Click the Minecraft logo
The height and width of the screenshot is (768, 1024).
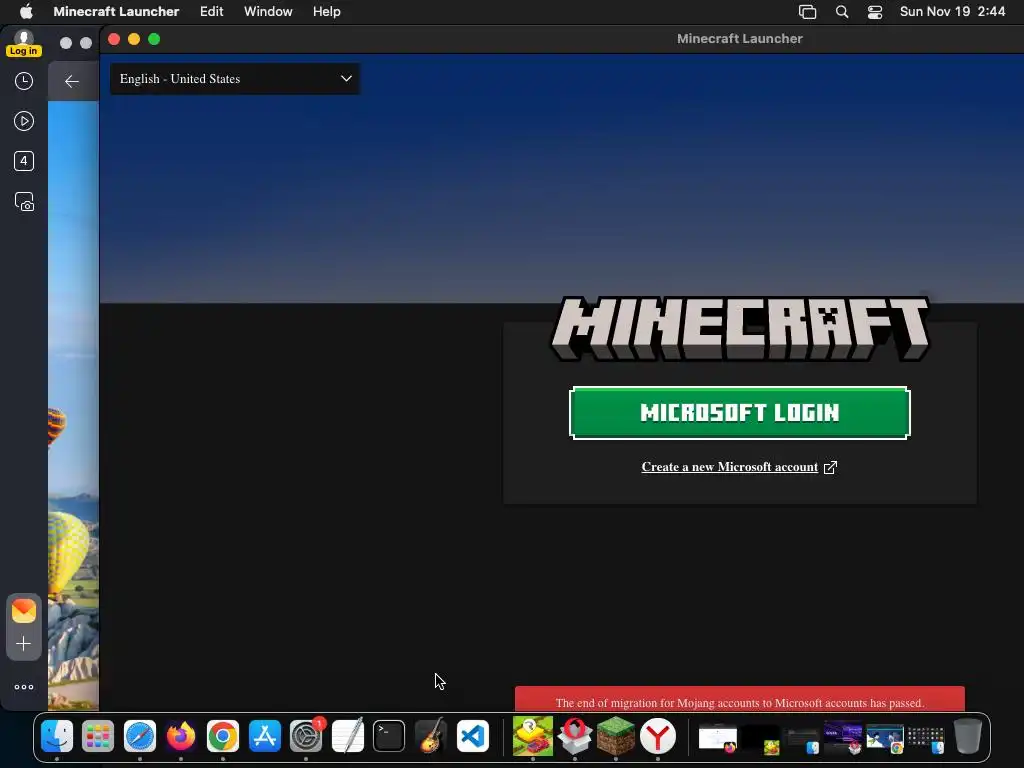pyautogui.click(x=740, y=328)
